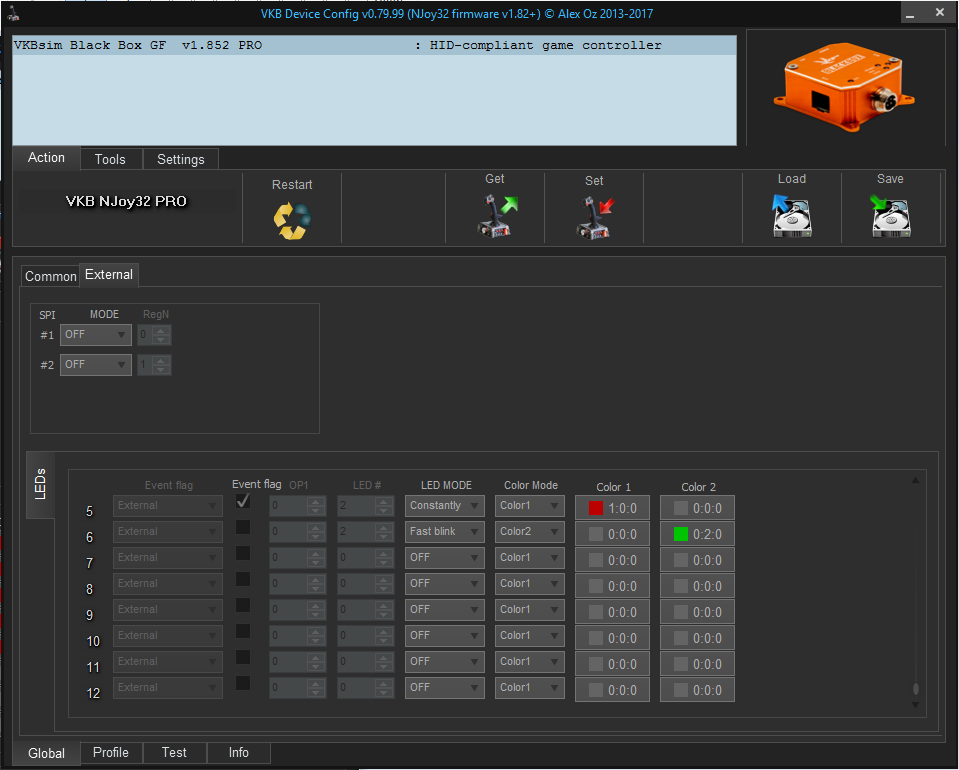Viewport: 959px width, 770px height.
Task: Tick the Event flag checkbox for row 7
Action: point(243,553)
